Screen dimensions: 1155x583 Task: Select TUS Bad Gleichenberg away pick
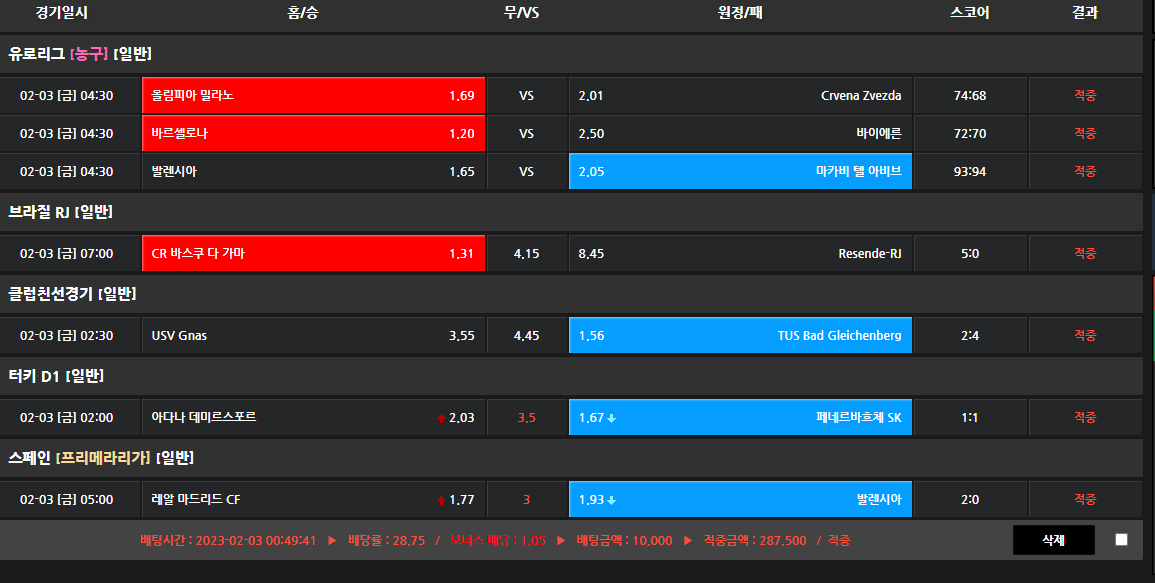tap(740, 336)
